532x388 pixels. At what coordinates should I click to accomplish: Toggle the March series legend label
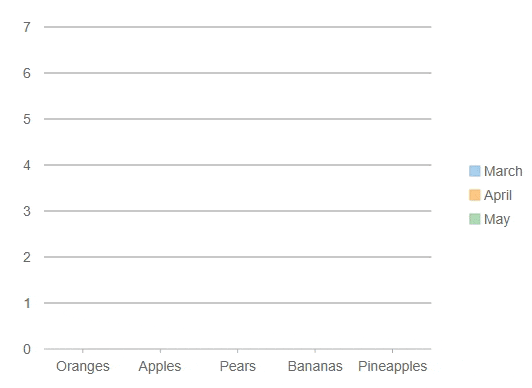click(503, 171)
